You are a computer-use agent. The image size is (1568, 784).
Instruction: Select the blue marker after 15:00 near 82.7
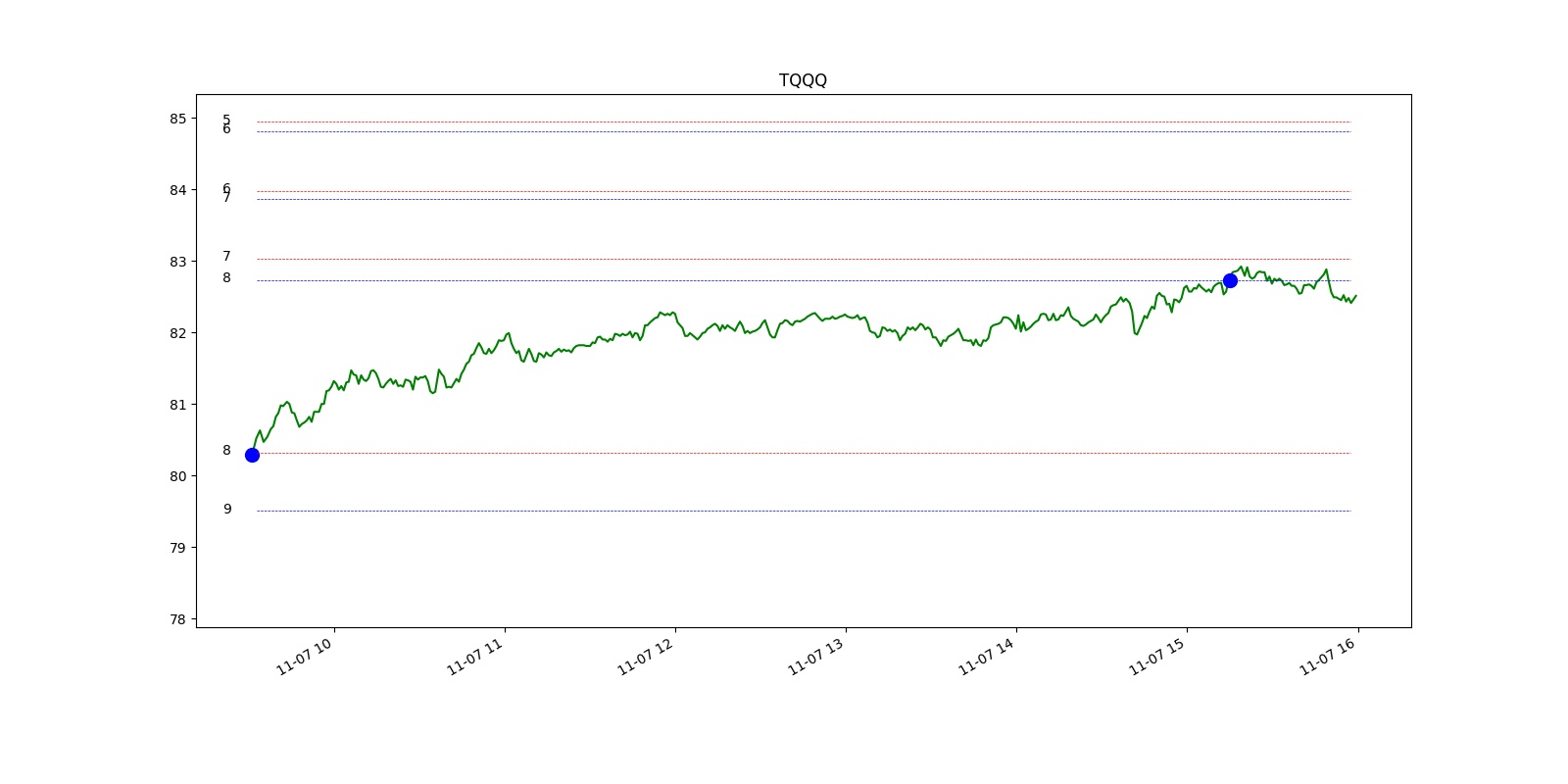pyautogui.click(x=1230, y=280)
